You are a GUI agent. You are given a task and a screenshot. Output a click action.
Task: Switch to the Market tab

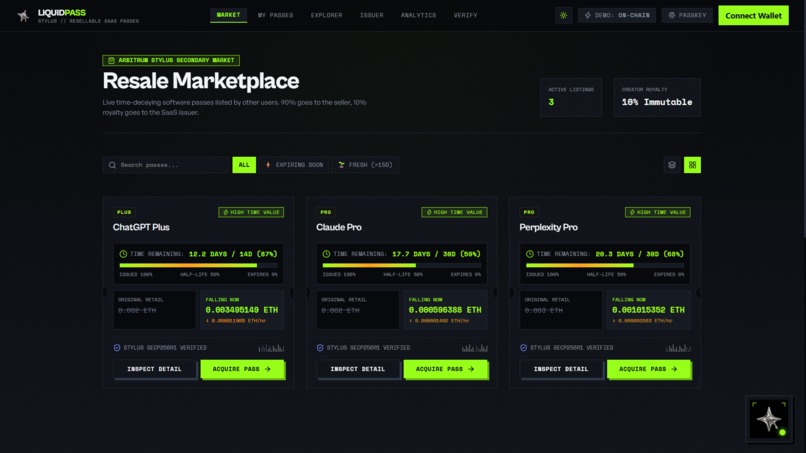[228, 15]
